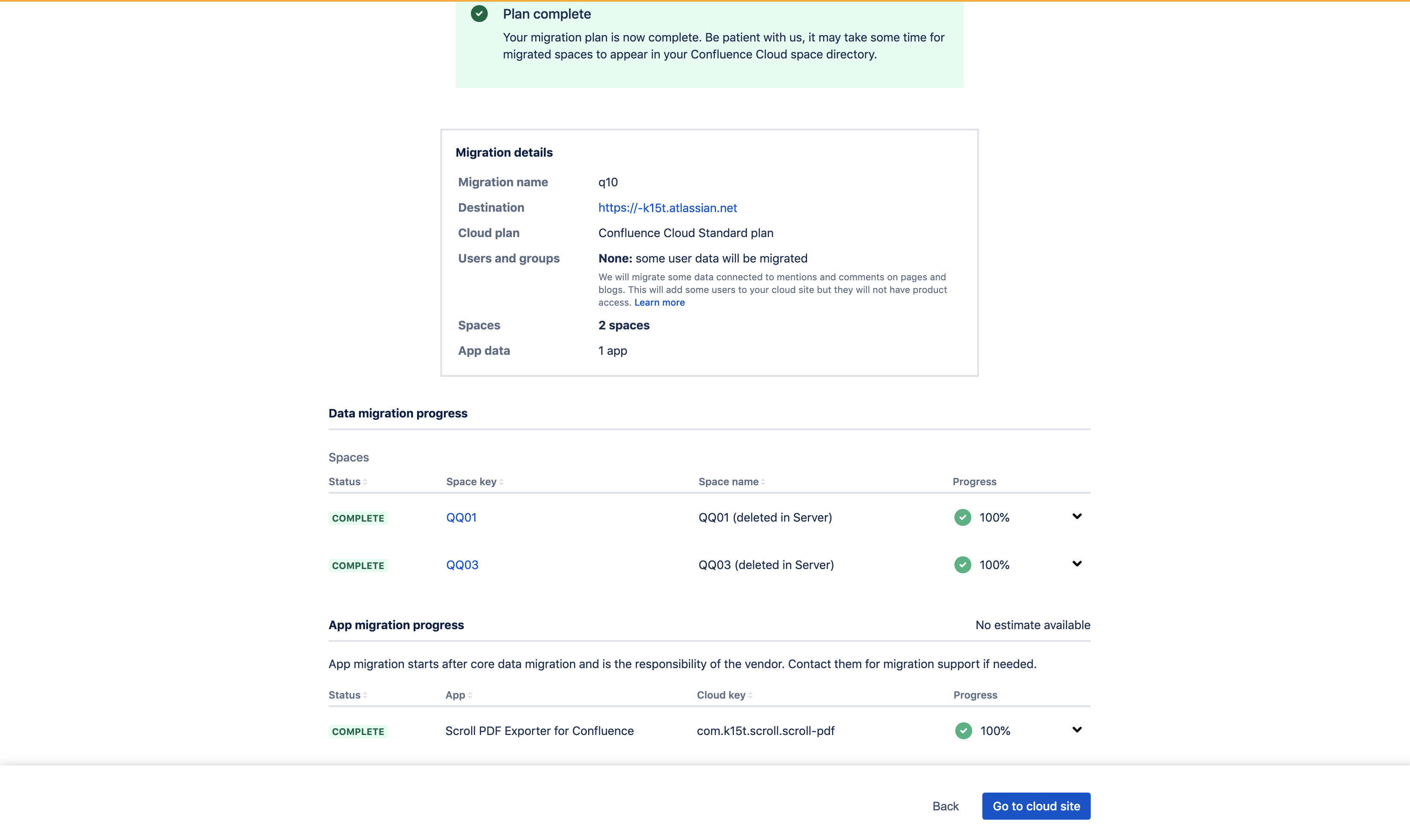The height and width of the screenshot is (840, 1410).
Task: Expand QQ01 space row details
Action: (1077, 516)
